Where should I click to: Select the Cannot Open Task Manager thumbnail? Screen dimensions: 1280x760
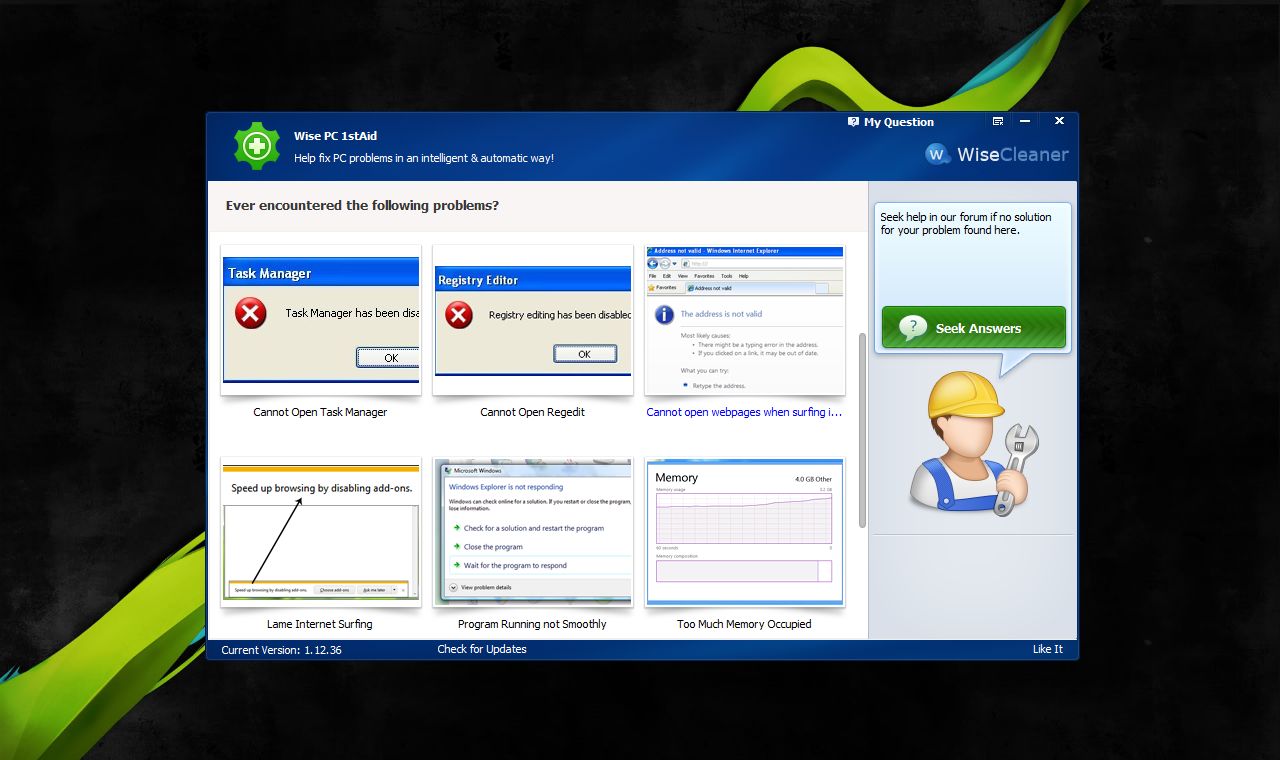(320, 318)
